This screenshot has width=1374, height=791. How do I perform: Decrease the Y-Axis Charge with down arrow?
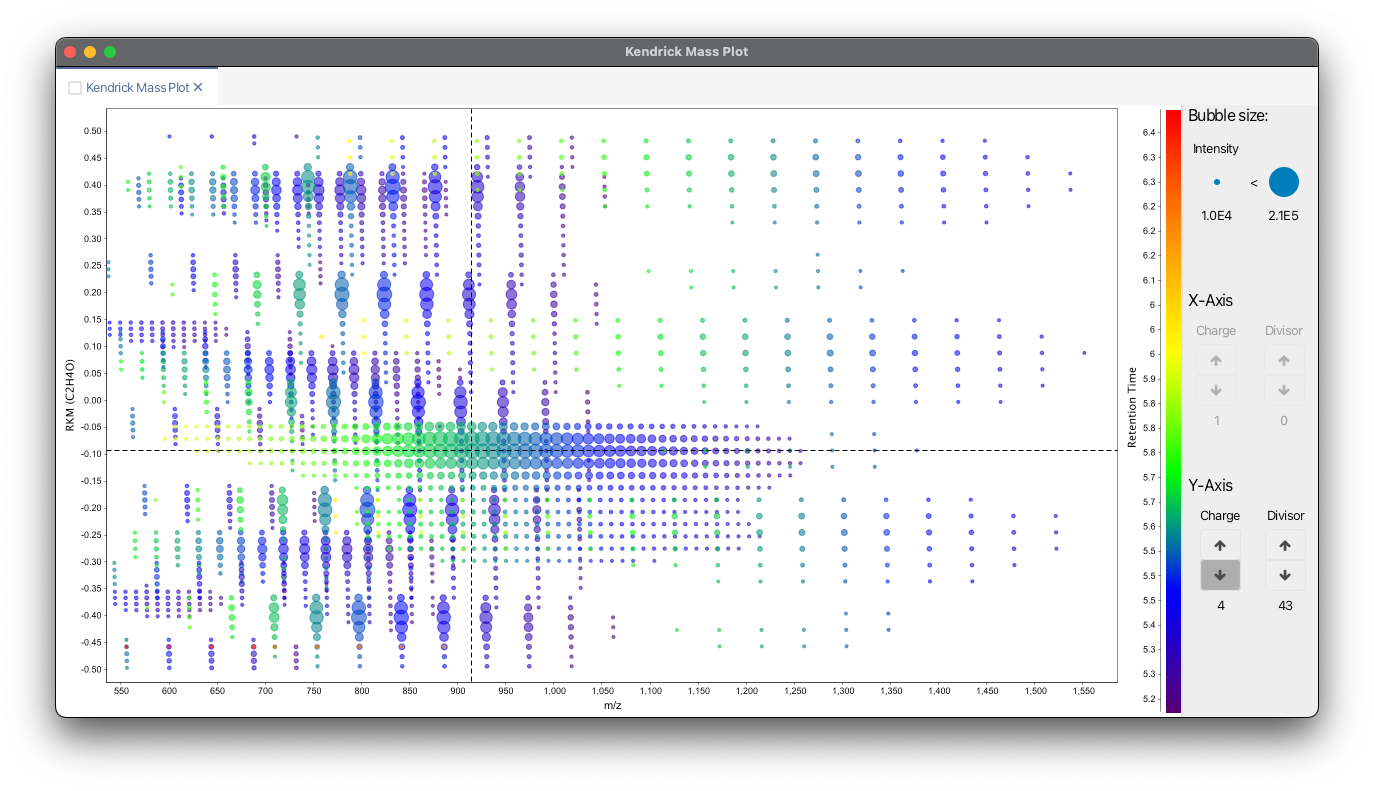(x=1220, y=575)
